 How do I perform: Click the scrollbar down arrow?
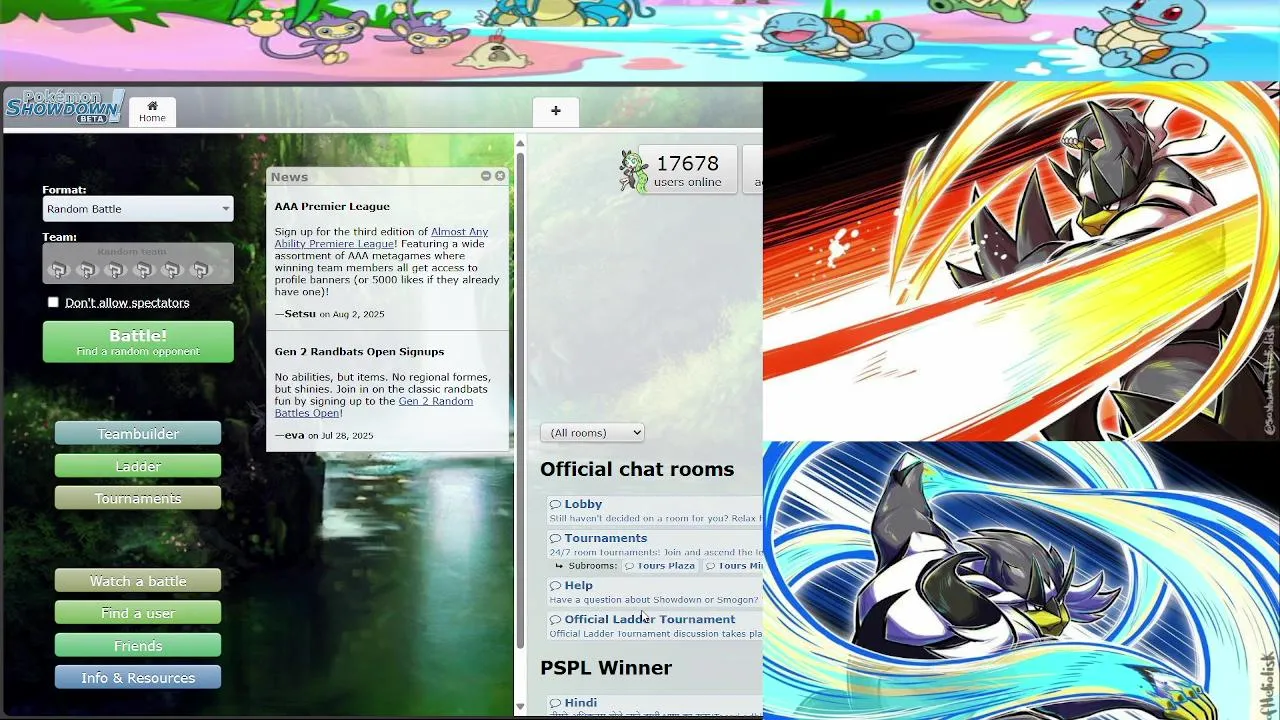coord(520,707)
